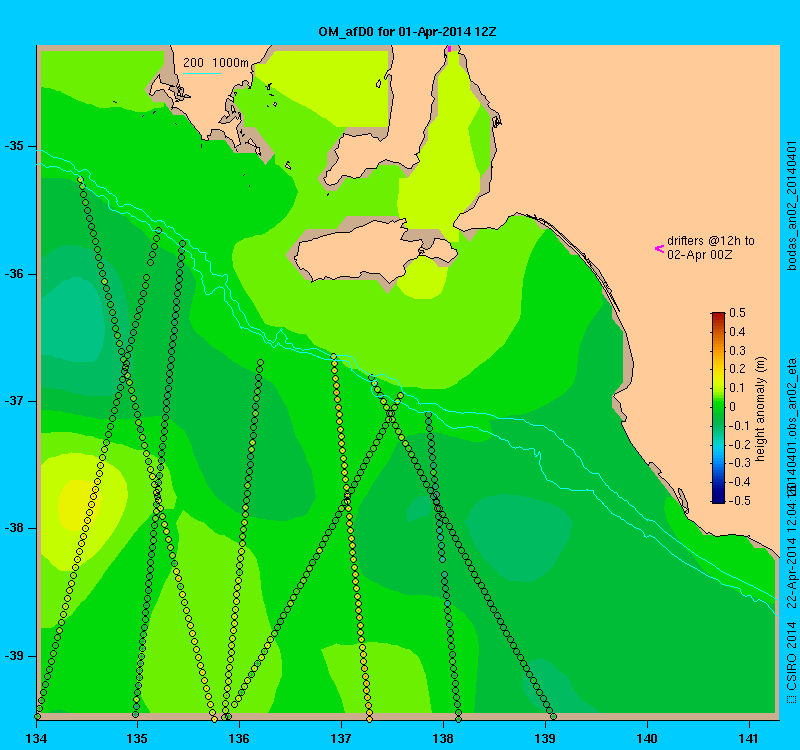This screenshot has height=750, width=800.
Task: Click the '135' longitude axis label
Action: point(137,739)
